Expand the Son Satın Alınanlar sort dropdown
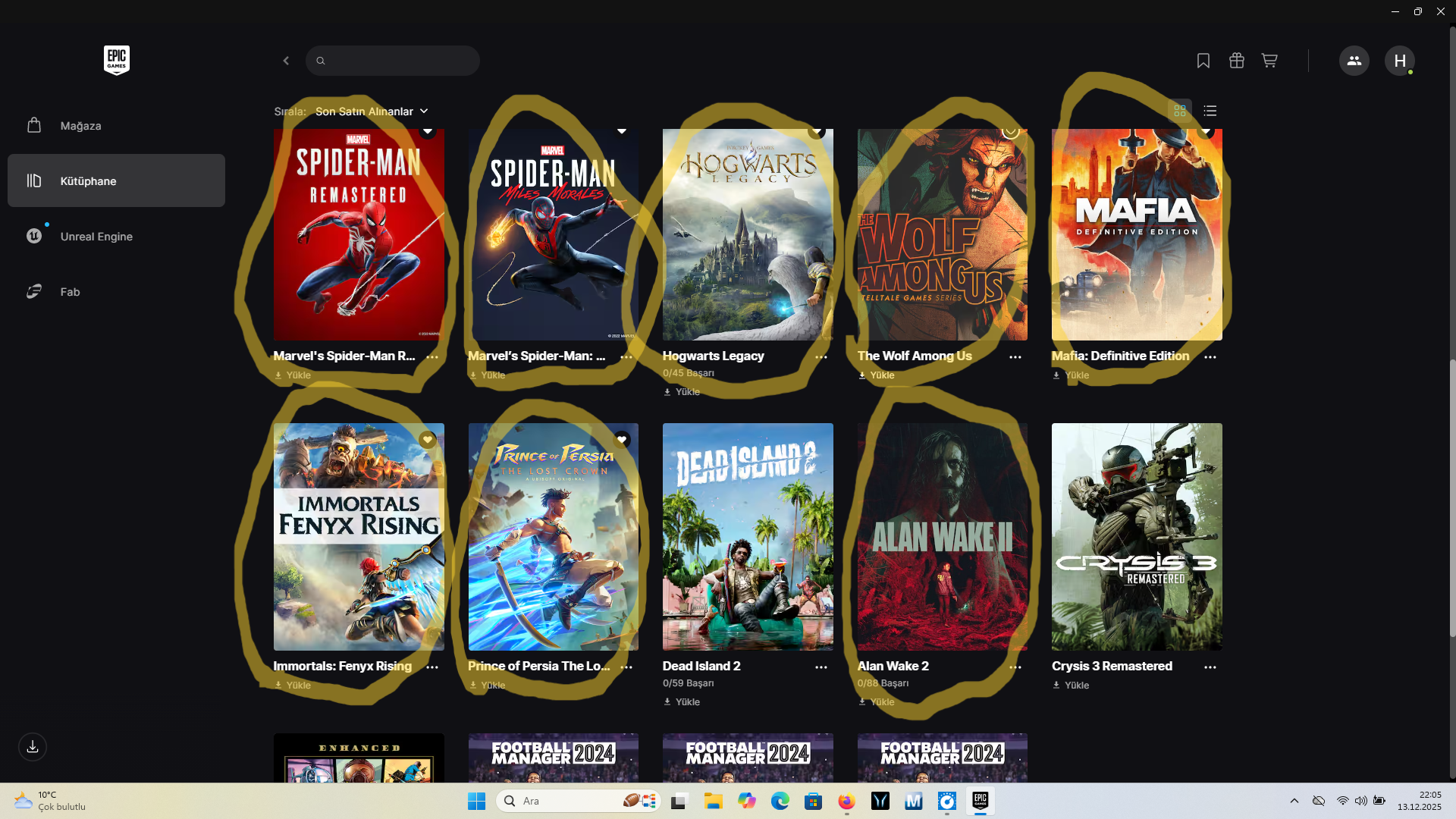Viewport: 1456px width, 819px height. click(372, 111)
